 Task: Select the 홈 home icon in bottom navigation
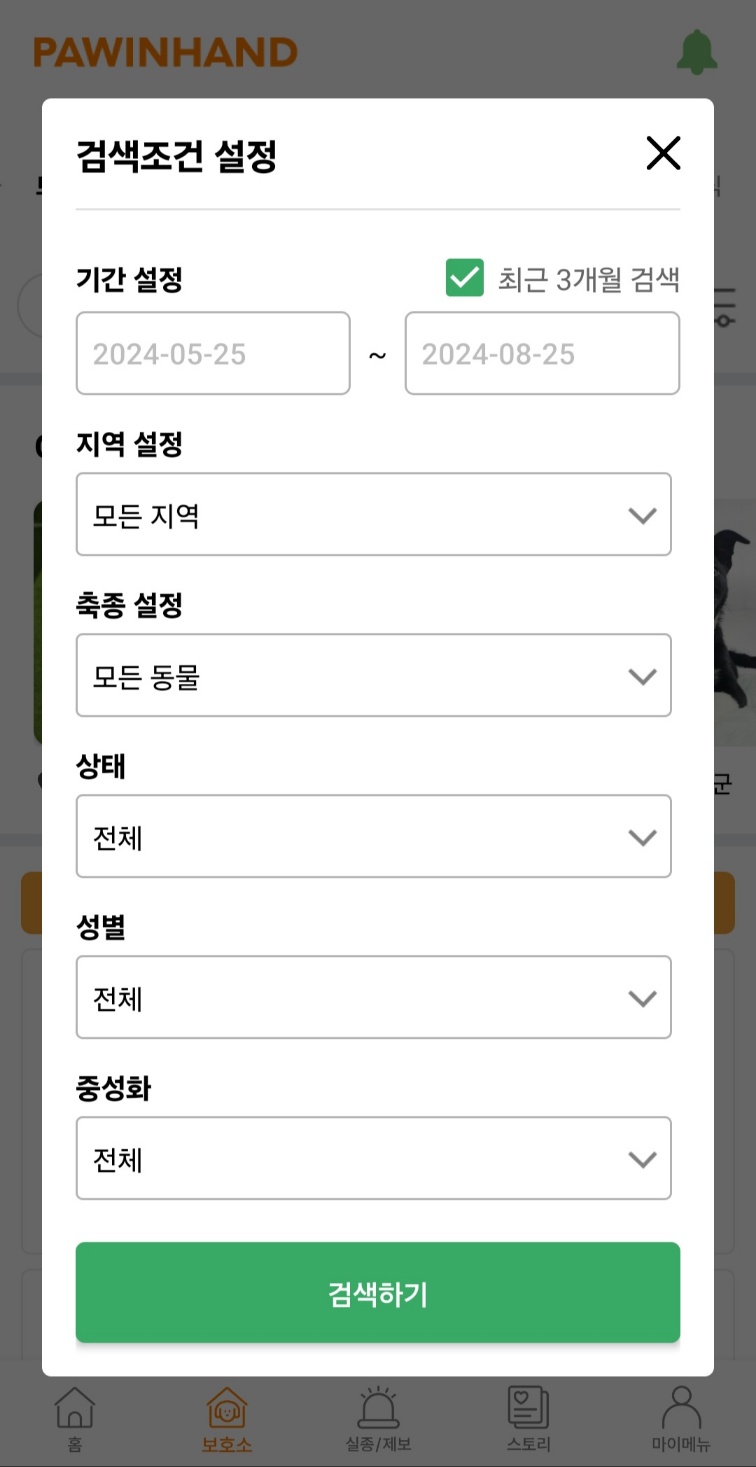tap(75, 1410)
